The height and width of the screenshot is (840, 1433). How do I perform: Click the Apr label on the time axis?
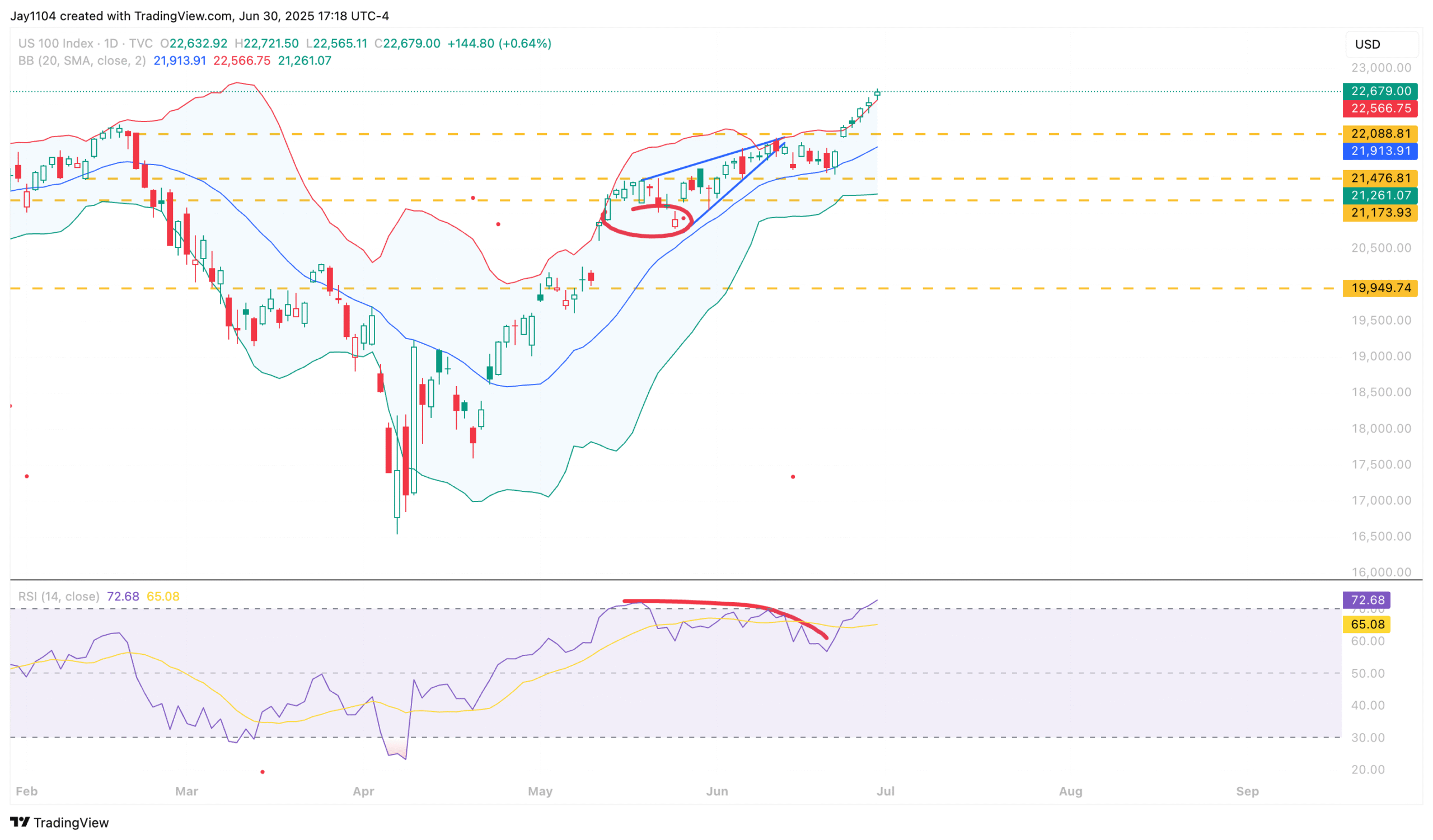[x=363, y=791]
